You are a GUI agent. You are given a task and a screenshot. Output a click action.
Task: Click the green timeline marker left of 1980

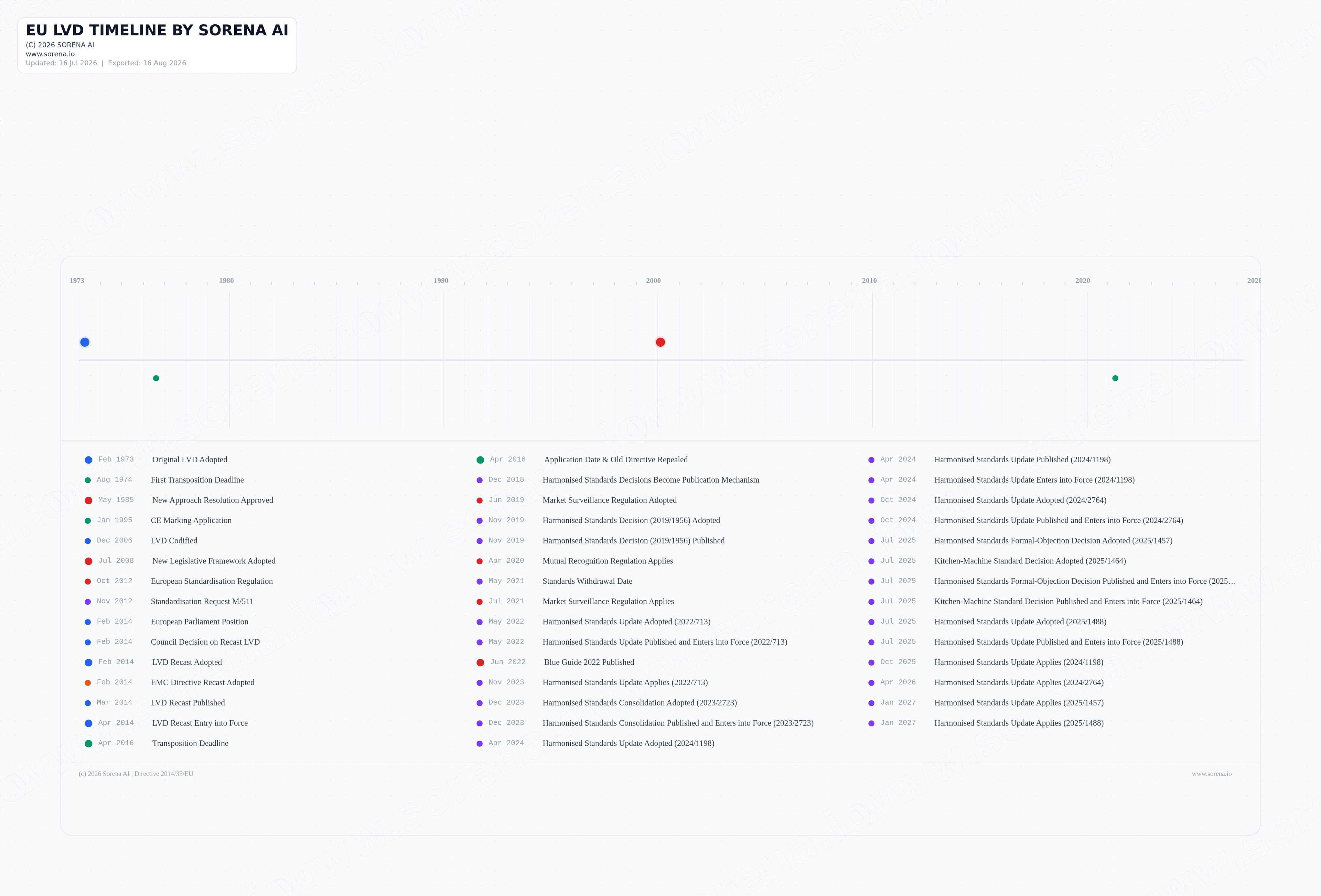click(x=156, y=378)
